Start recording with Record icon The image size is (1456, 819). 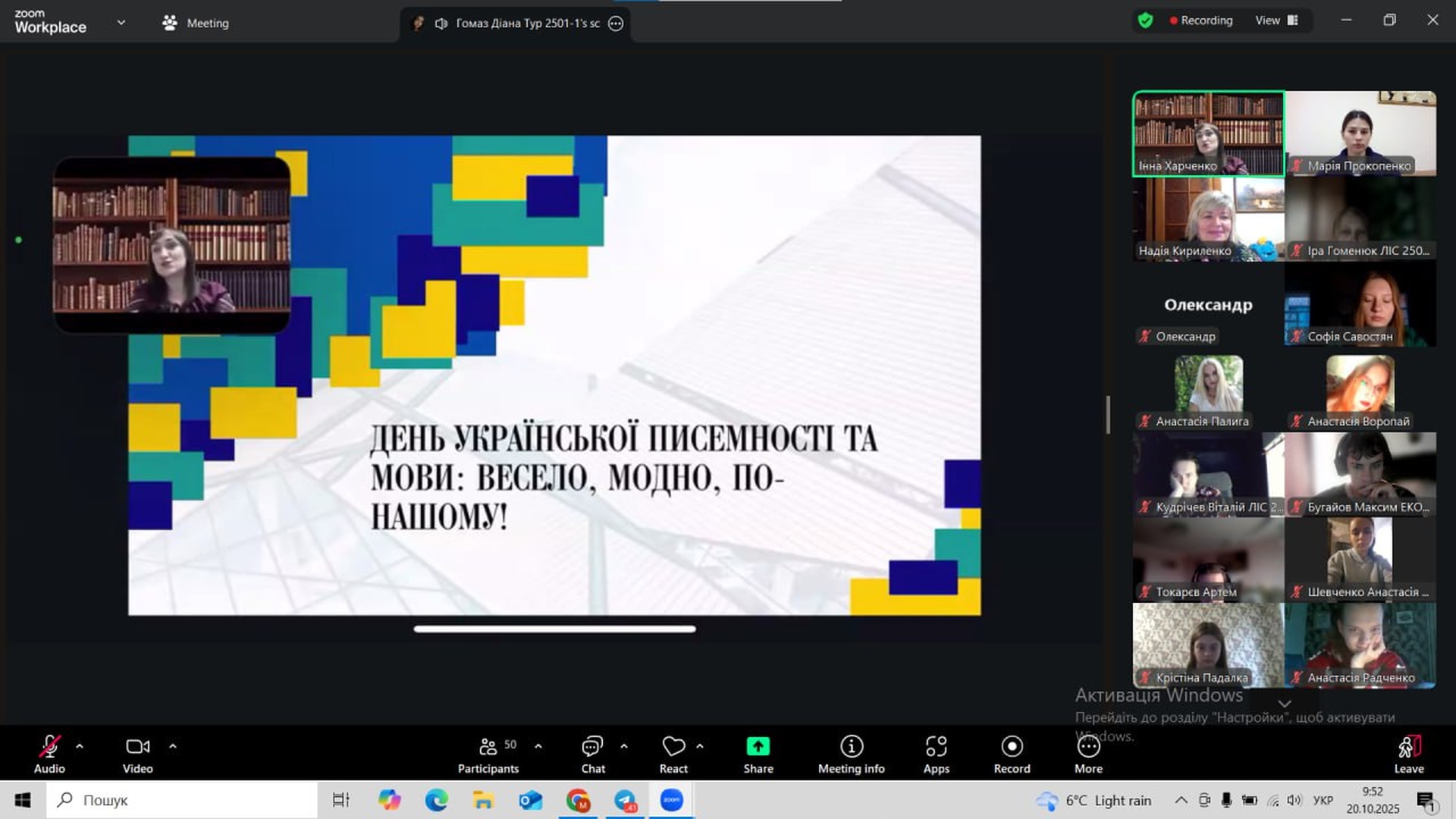(x=1012, y=747)
